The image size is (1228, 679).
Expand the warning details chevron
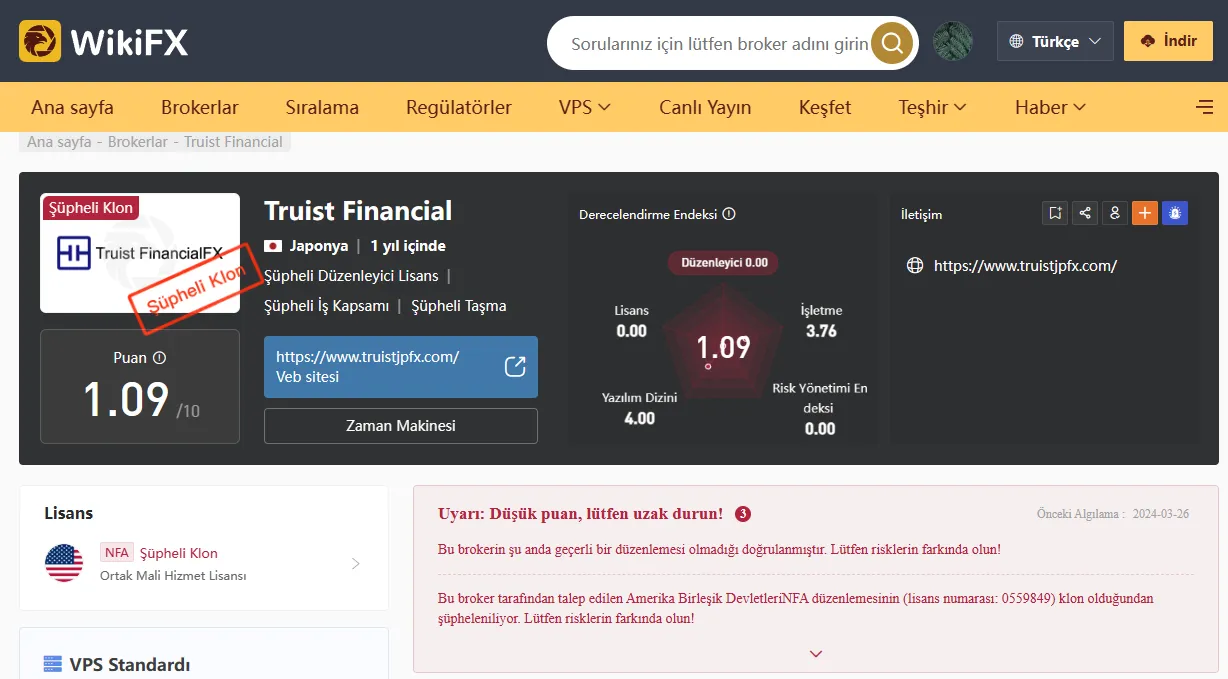coord(816,653)
